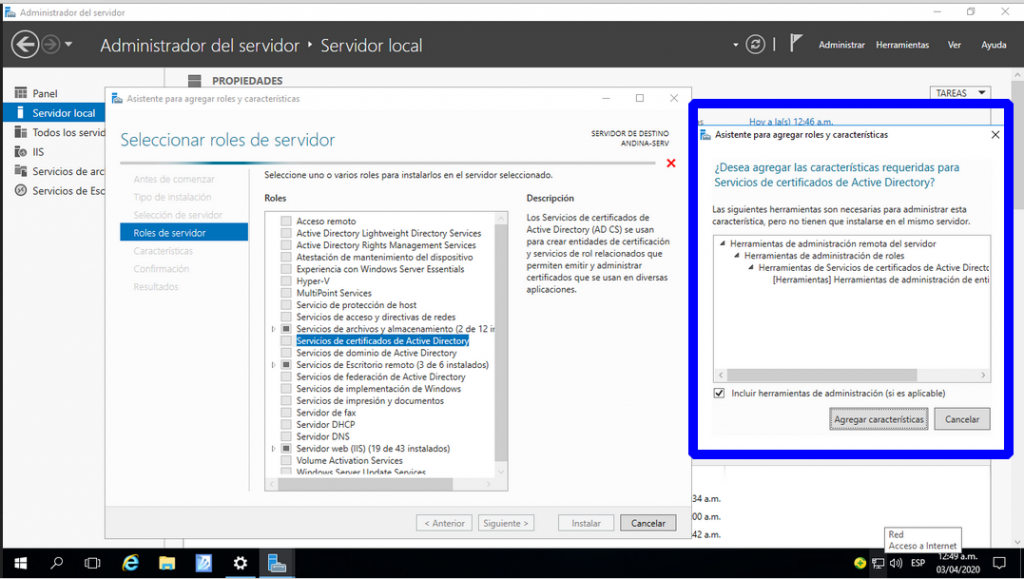The height and width of the screenshot is (579, 1024).
Task: Click the volume speaker tray icon
Action: point(896,563)
